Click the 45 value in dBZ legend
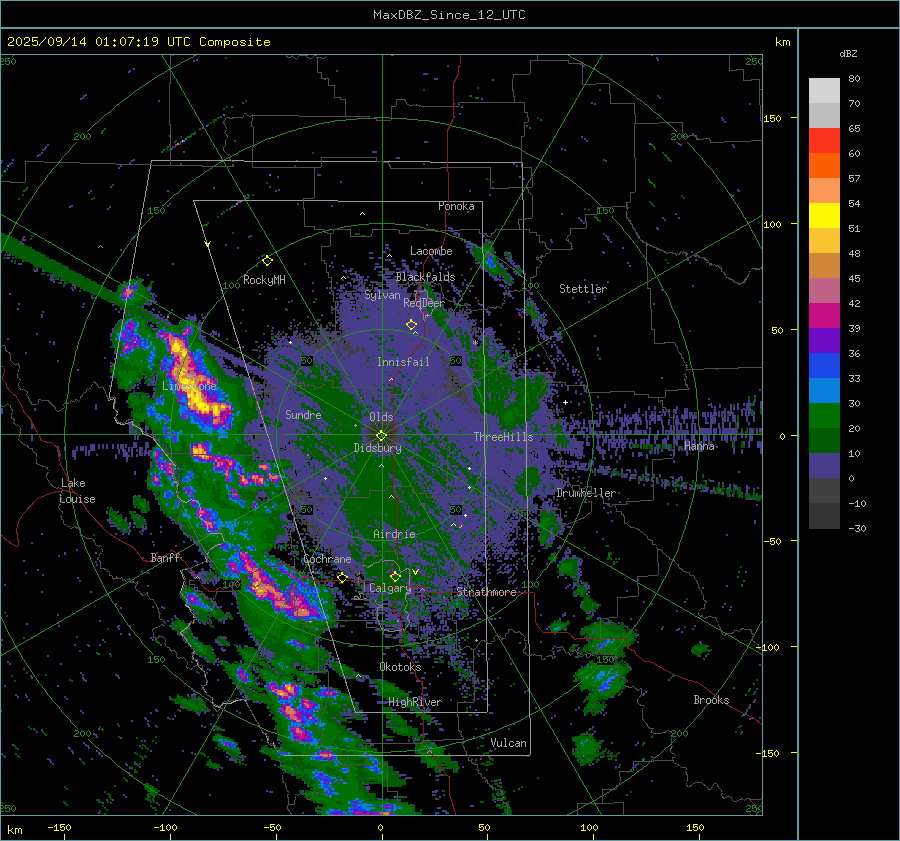Image resolution: width=900 pixels, height=841 pixels. [x=854, y=278]
